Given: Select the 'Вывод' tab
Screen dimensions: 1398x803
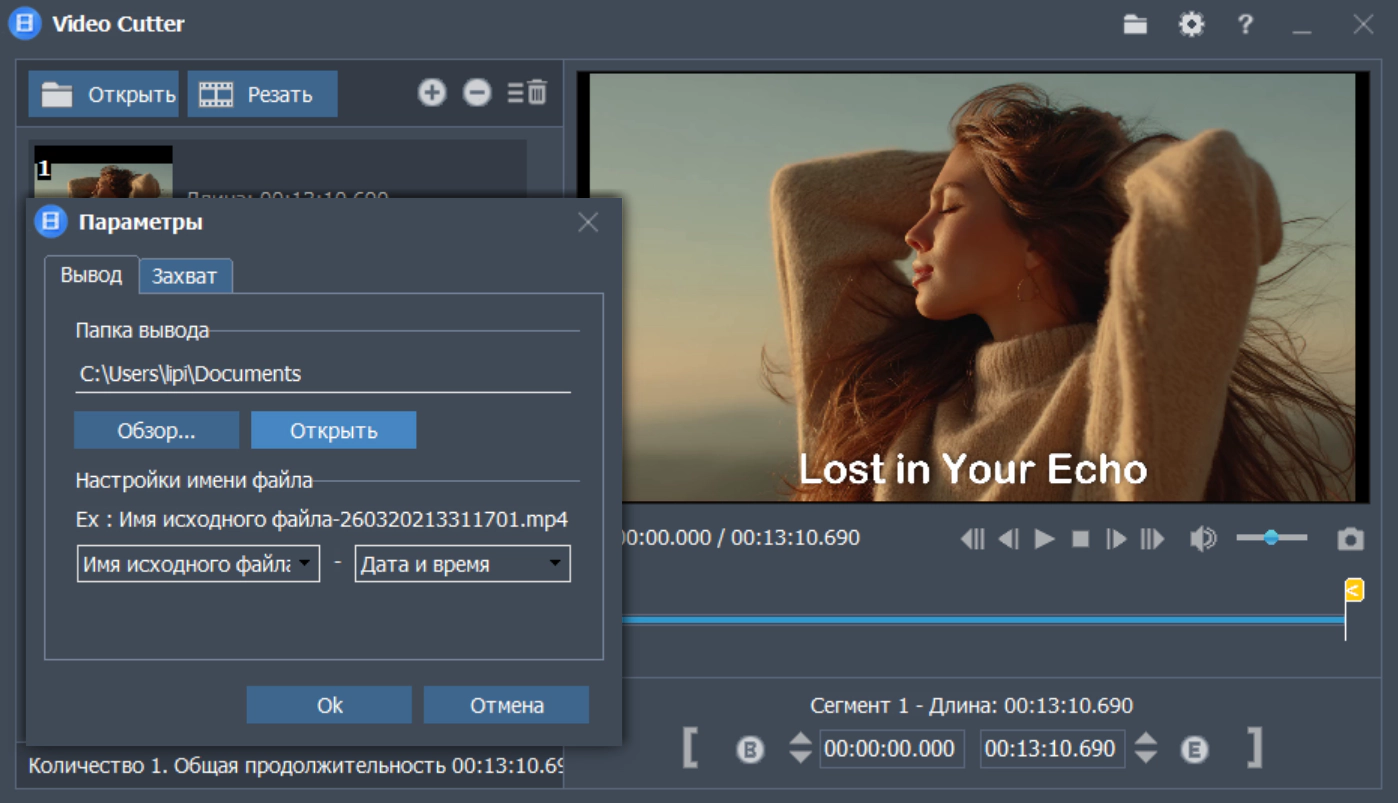Looking at the screenshot, I should pos(91,275).
